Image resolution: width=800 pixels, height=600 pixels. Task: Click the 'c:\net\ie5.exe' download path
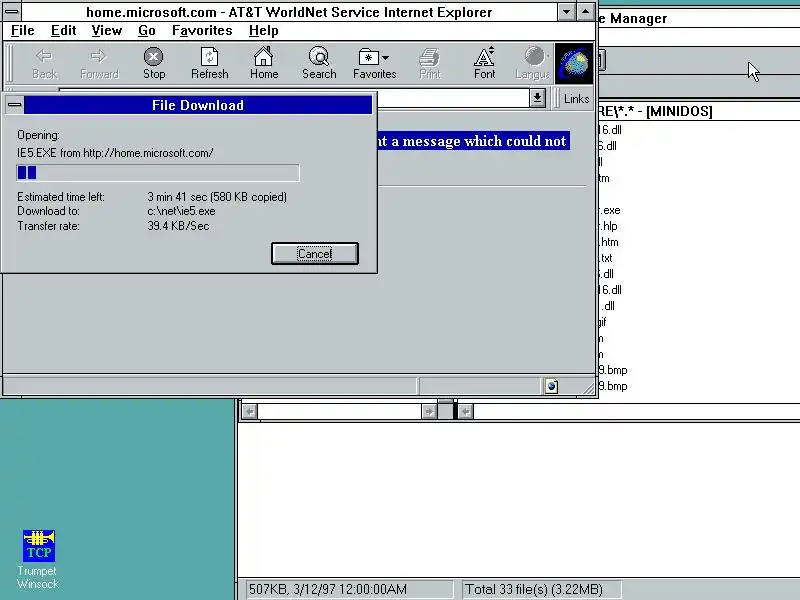click(x=181, y=211)
